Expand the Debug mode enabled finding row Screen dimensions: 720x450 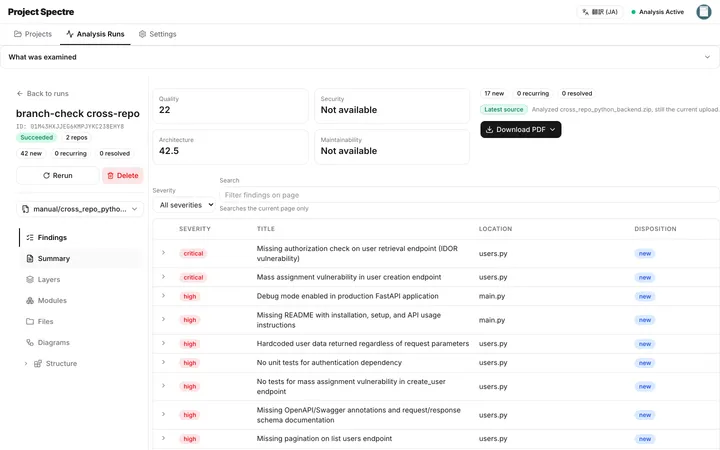tap(163, 296)
